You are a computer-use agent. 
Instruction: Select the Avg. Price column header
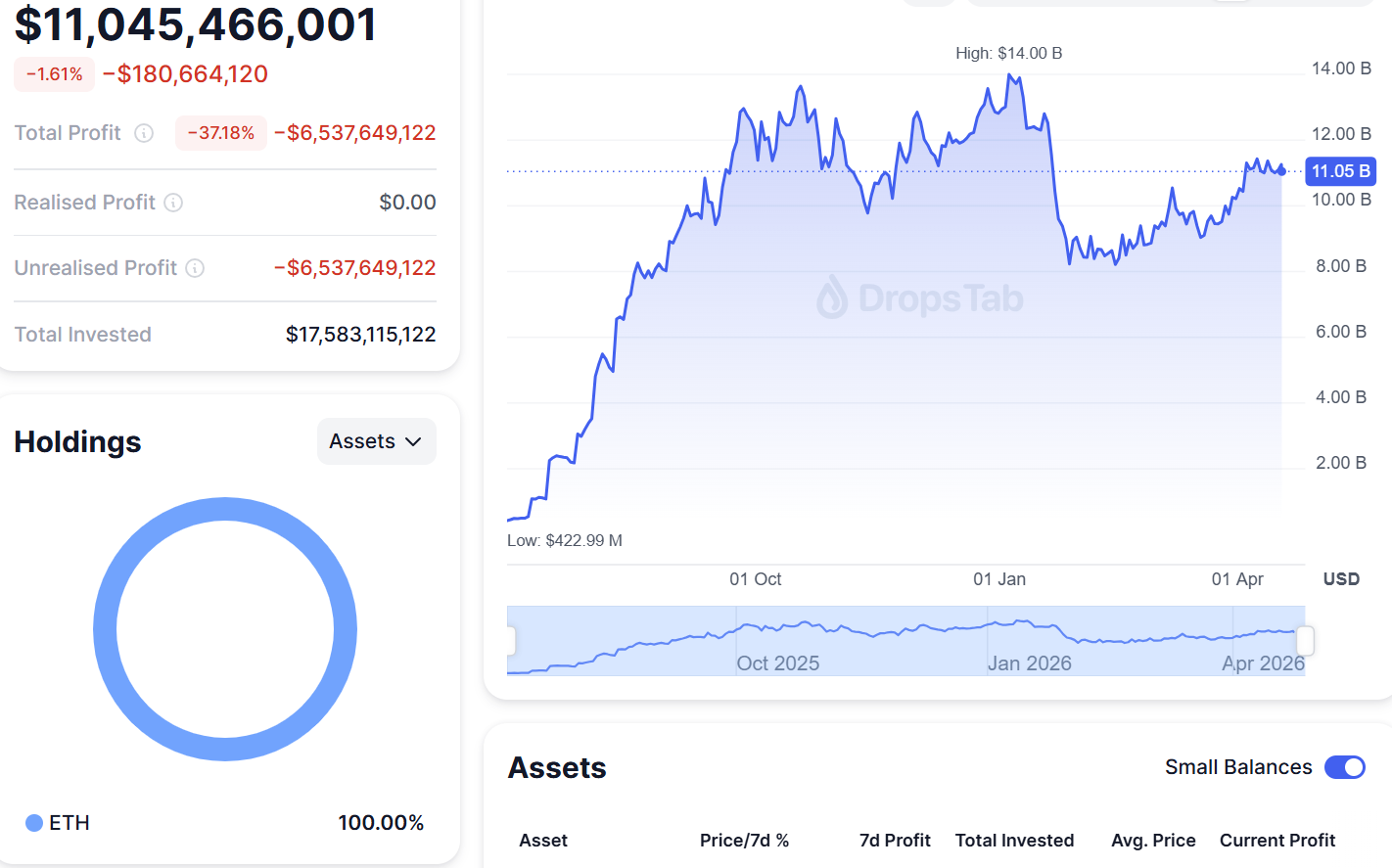pyautogui.click(x=1153, y=841)
